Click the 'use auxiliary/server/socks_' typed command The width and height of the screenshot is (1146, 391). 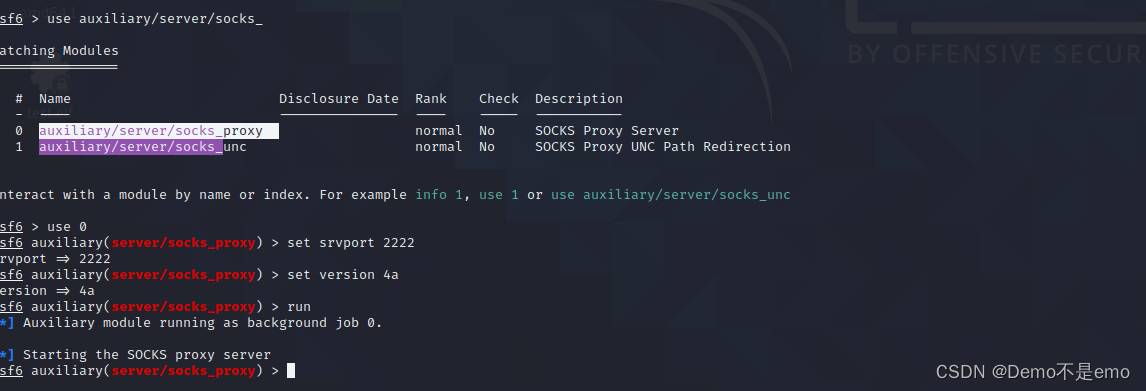[155, 19]
